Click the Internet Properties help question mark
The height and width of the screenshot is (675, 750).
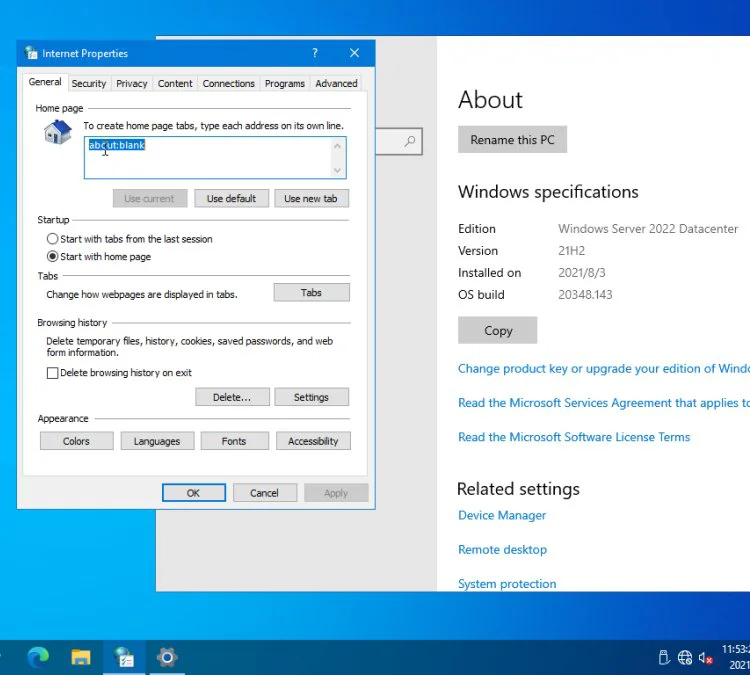click(315, 53)
